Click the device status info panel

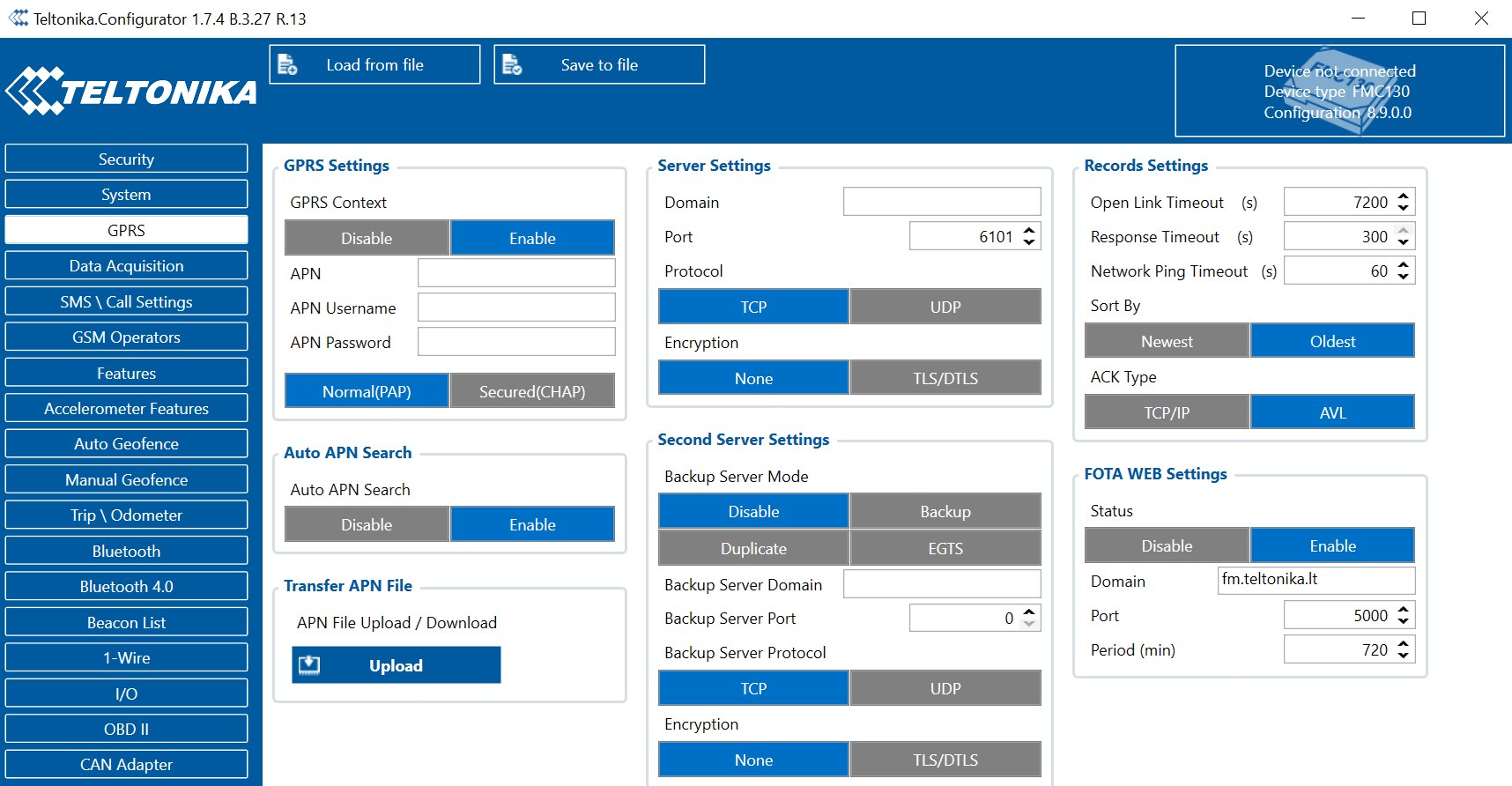pyautogui.click(x=1339, y=91)
